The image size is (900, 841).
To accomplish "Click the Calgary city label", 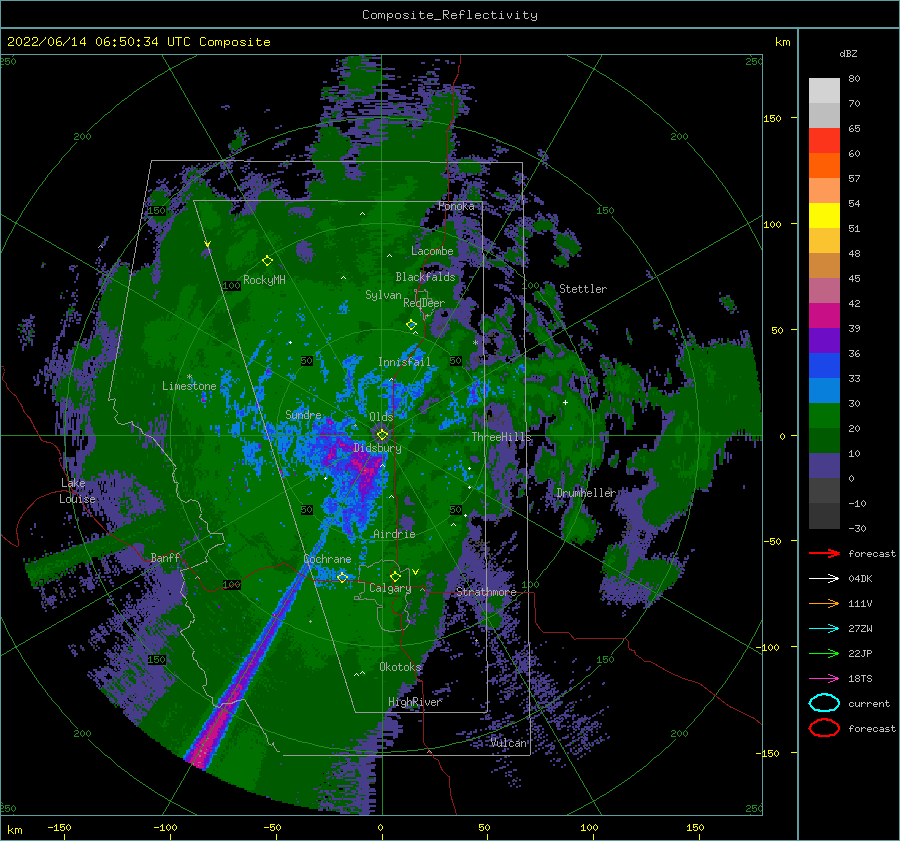I will click(x=390, y=588).
